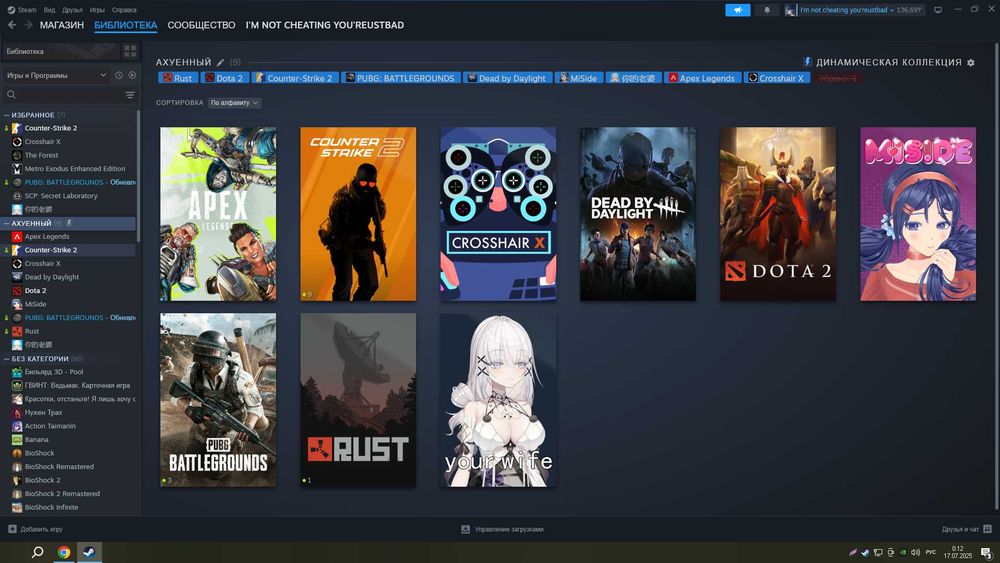Click the Windows taskbar search icon
This screenshot has width=1000, height=563.
click(x=38, y=552)
